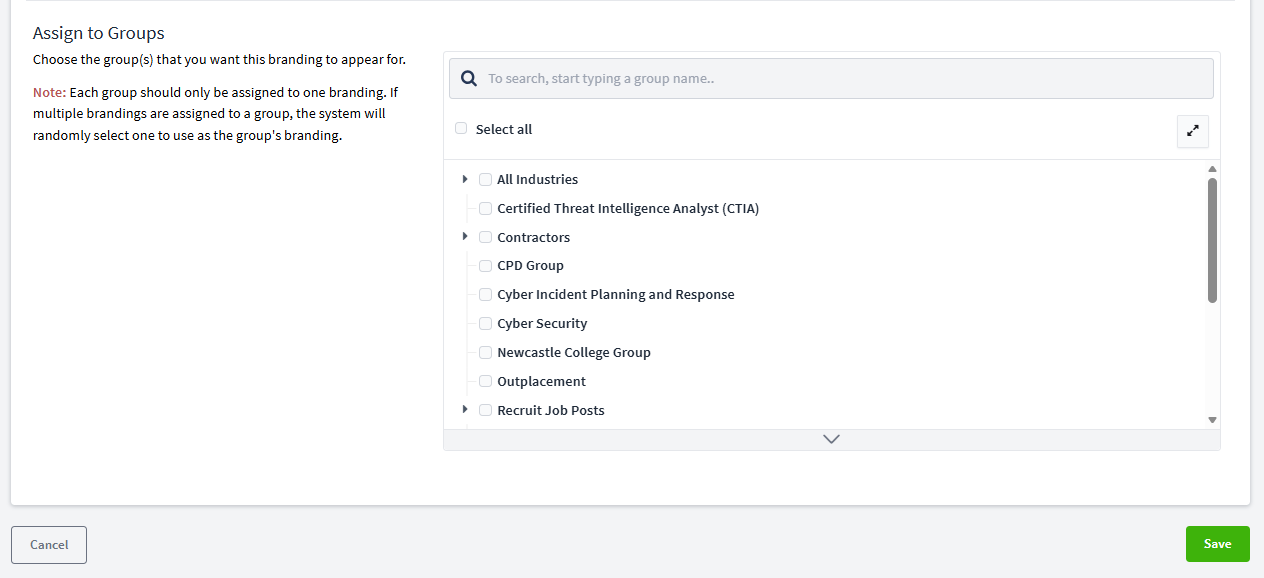Expand the All Industries tree node
The height and width of the screenshot is (578, 1264).
pos(465,179)
